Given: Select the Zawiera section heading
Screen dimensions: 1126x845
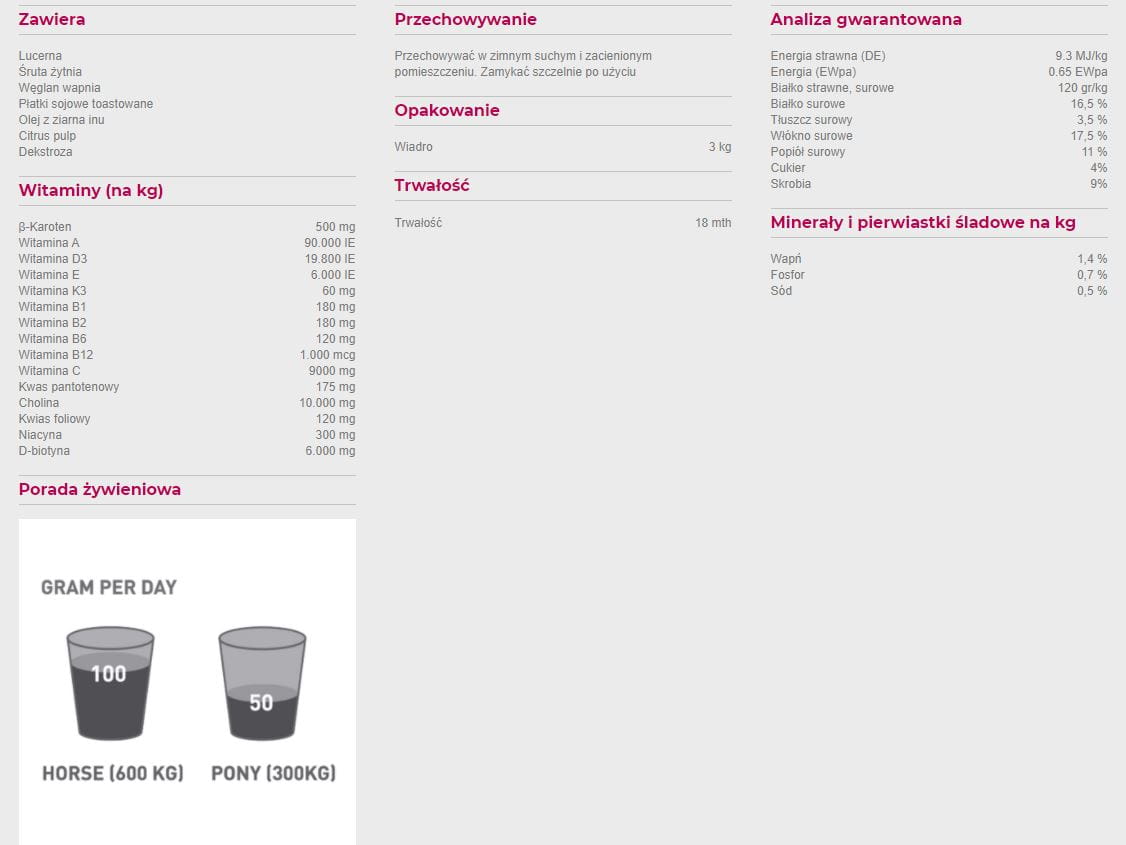Looking at the screenshot, I should pyautogui.click(x=52, y=20).
